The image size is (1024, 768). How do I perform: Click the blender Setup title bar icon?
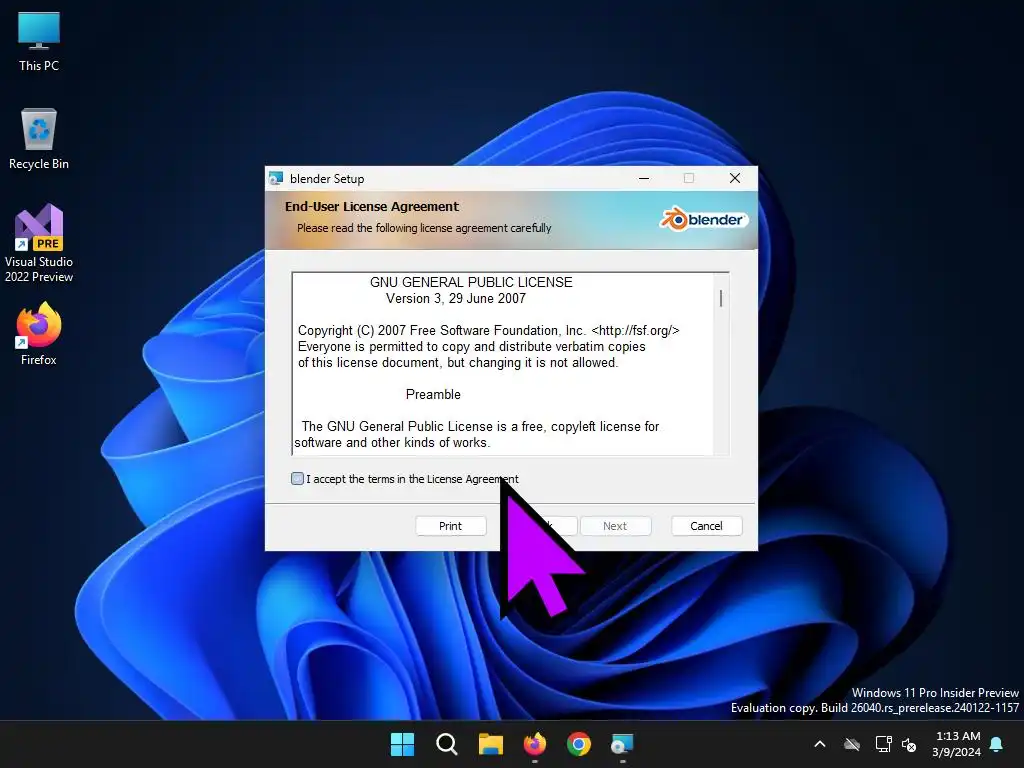[x=276, y=178]
